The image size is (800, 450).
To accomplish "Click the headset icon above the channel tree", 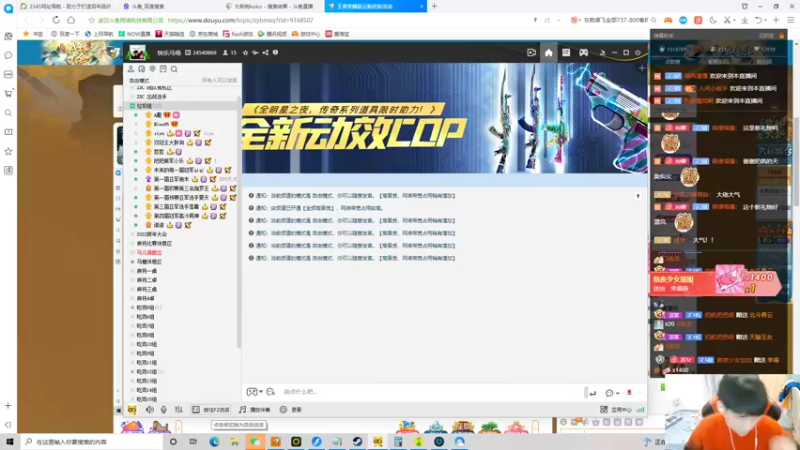I will [141, 69].
